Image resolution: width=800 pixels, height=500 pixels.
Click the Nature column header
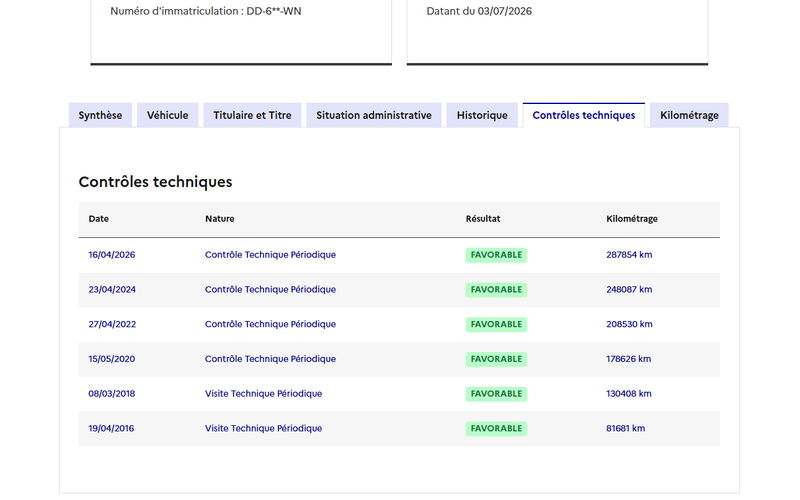coord(219,219)
